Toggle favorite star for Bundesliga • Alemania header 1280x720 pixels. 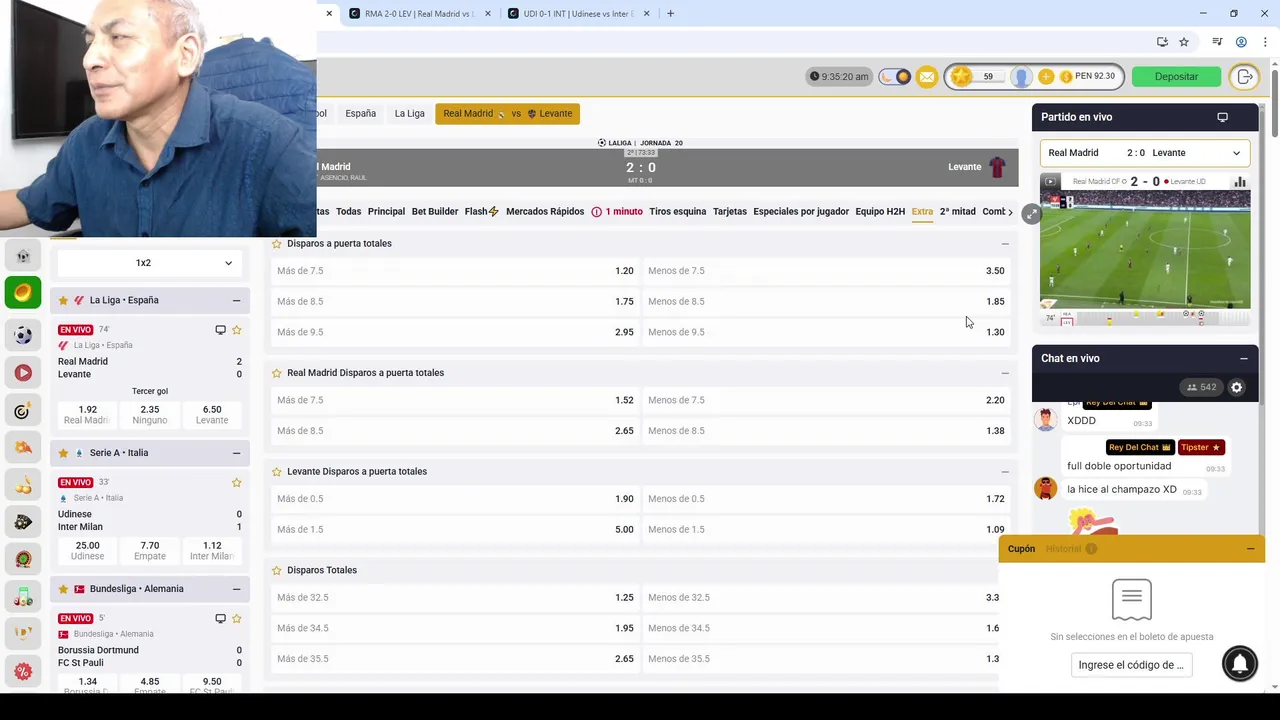(x=63, y=589)
